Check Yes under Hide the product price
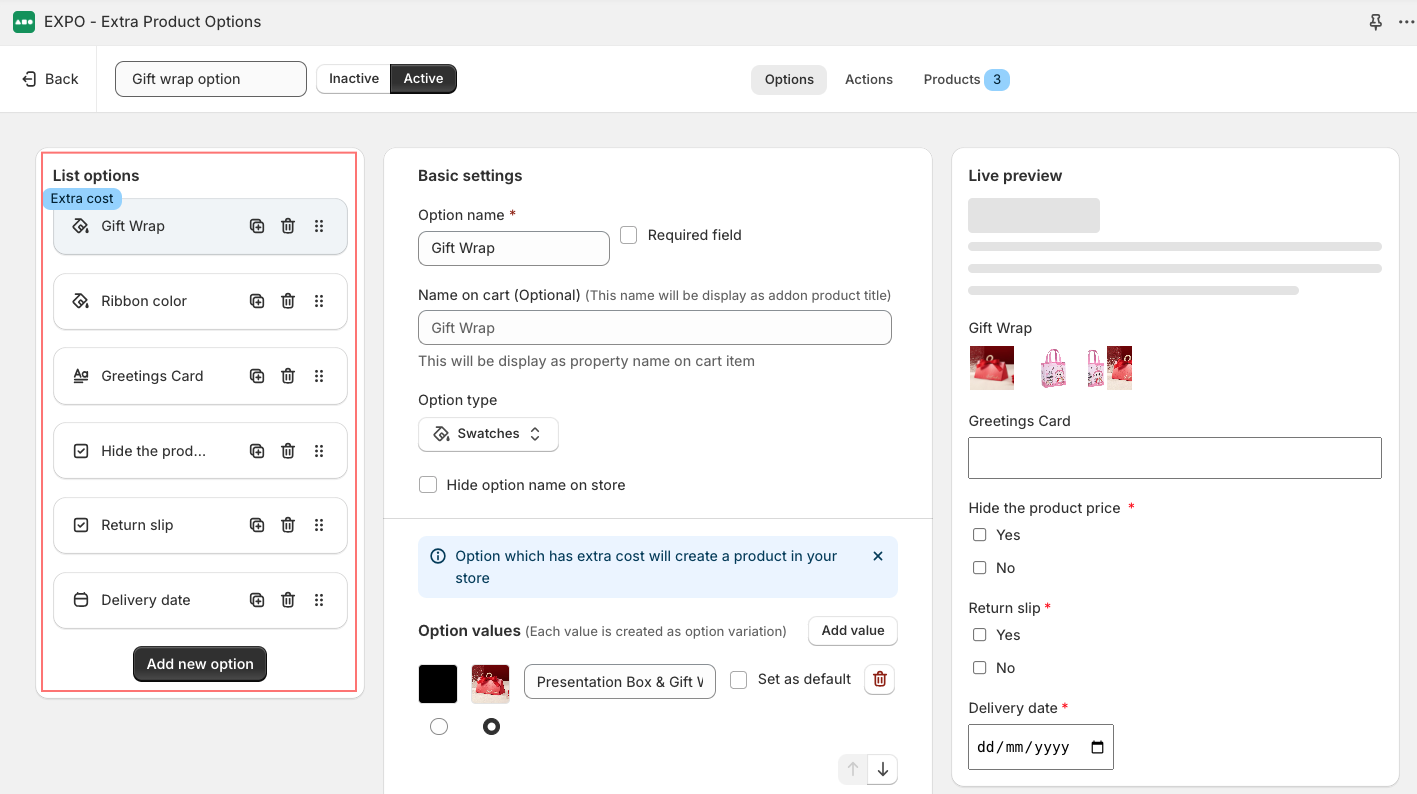 pyautogui.click(x=980, y=535)
